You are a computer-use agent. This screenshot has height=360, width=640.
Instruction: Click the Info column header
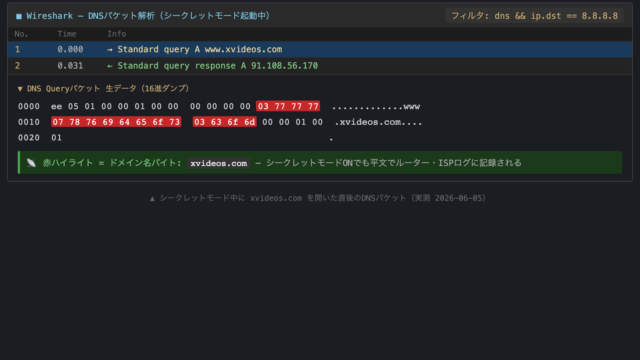coord(117,34)
